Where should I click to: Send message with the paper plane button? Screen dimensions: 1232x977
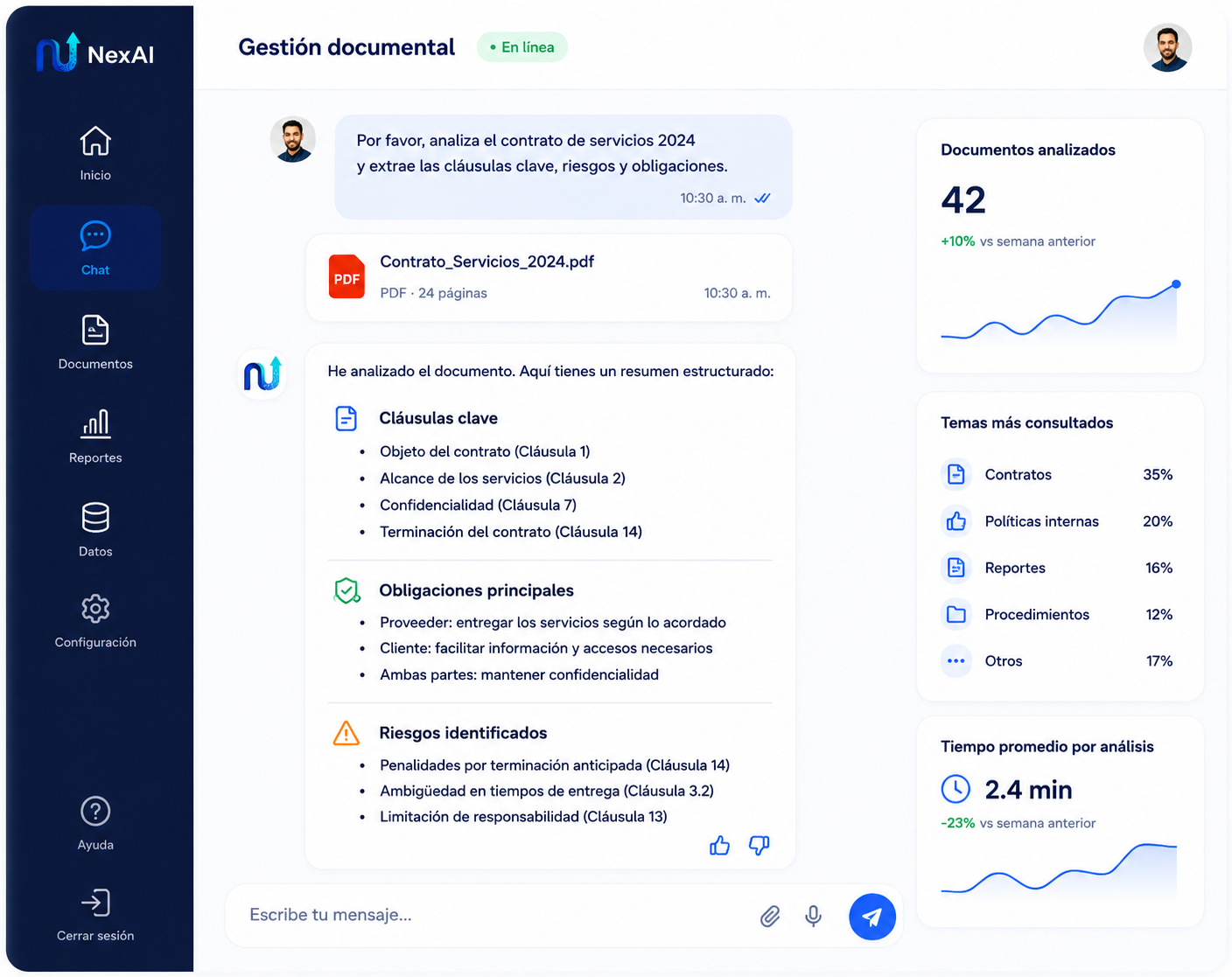point(872,917)
